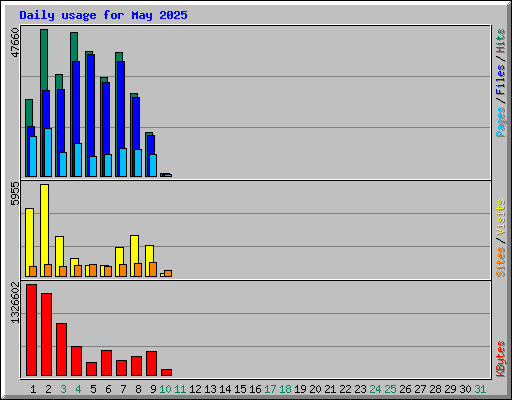Select day 2 on the x-axis
512x400 pixels.
click(48, 389)
